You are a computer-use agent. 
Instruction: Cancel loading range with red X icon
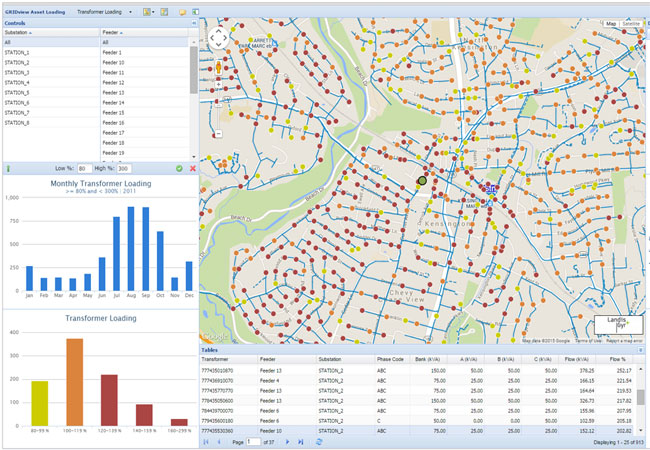pos(193,169)
